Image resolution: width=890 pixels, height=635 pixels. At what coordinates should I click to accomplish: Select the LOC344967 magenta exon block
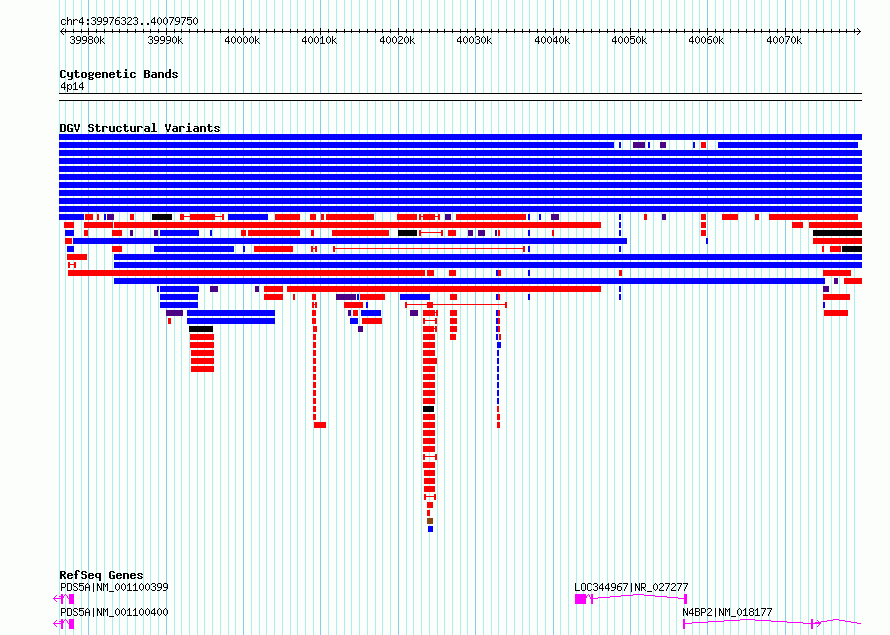(x=580, y=599)
